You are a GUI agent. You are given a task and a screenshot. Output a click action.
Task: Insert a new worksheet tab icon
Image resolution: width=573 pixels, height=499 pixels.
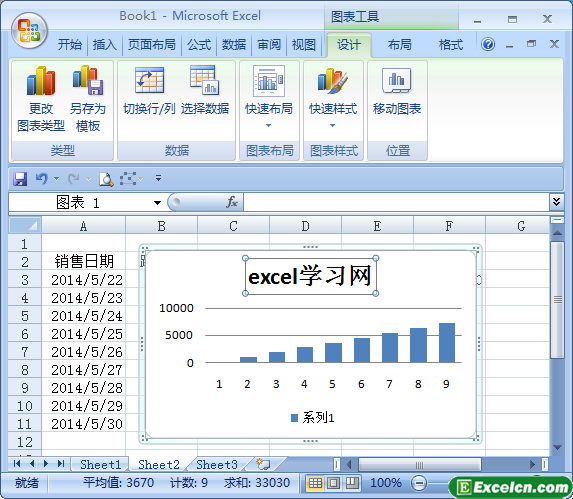[x=263, y=464]
